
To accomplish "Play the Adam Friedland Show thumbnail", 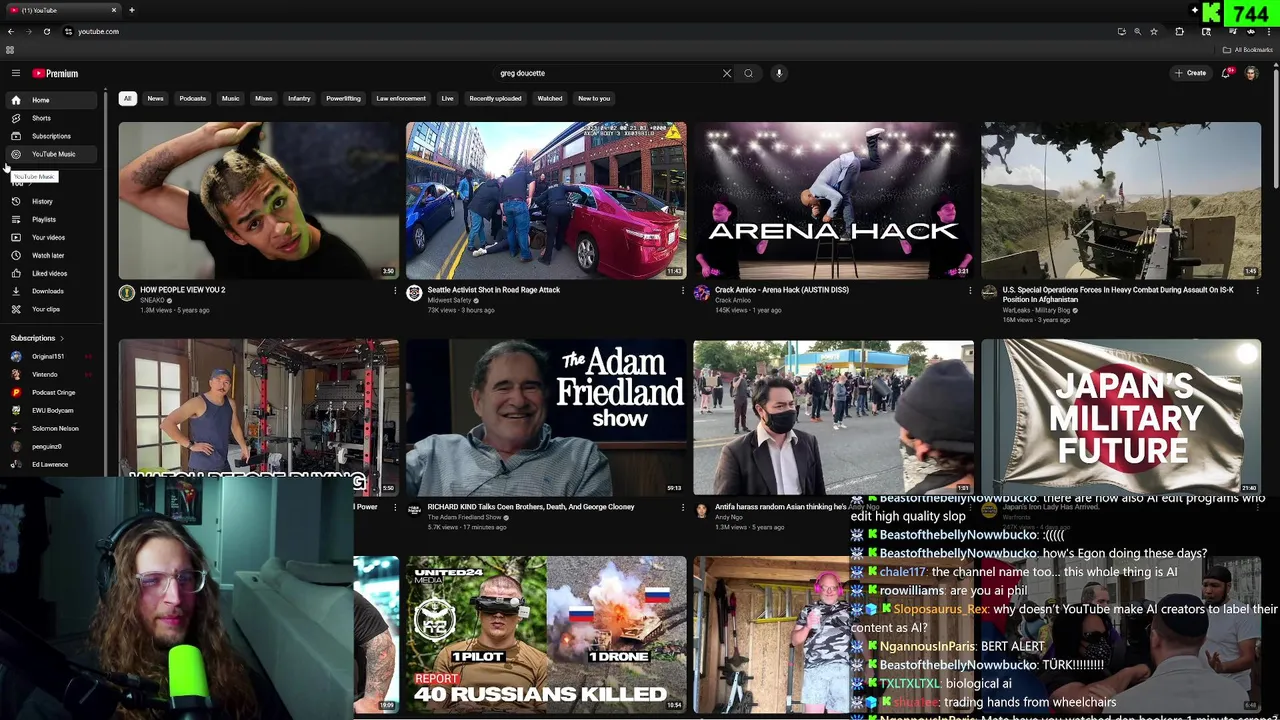I will 546,417.
